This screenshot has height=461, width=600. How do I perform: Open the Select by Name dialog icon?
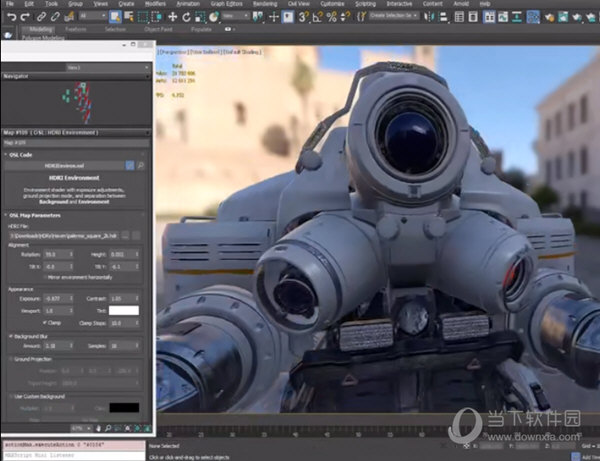129,17
